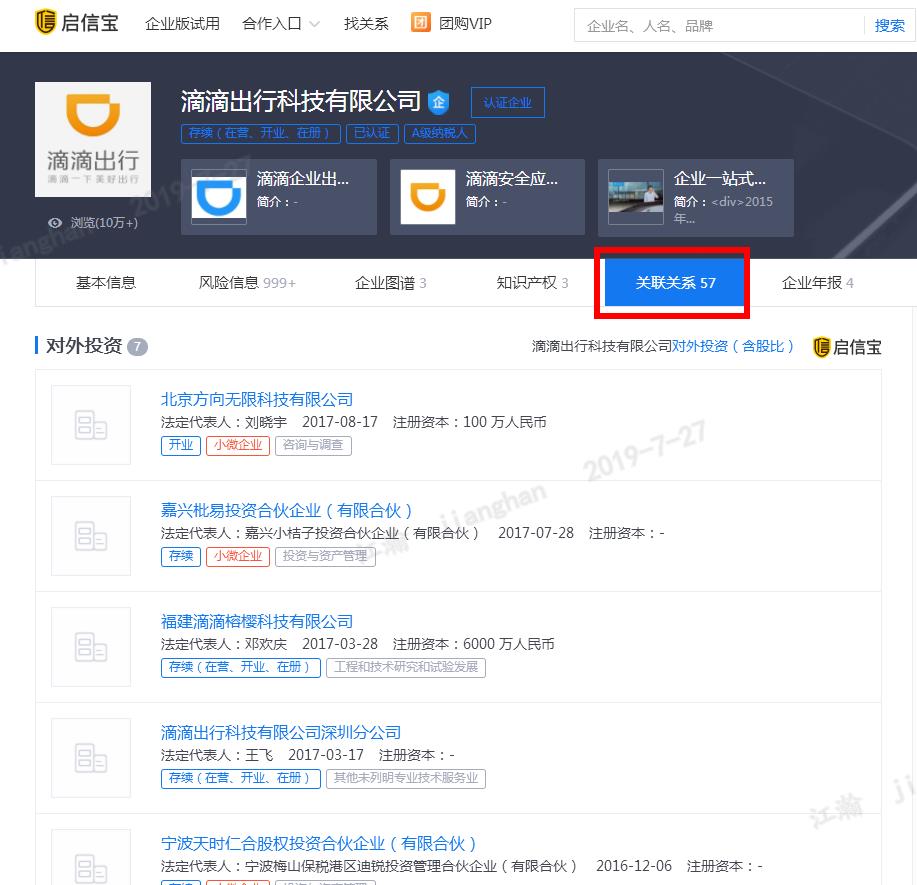The width and height of the screenshot is (917, 885).
Task: Click placeholder icon for 北京方向无限科技有限公司
Action: click(x=91, y=425)
